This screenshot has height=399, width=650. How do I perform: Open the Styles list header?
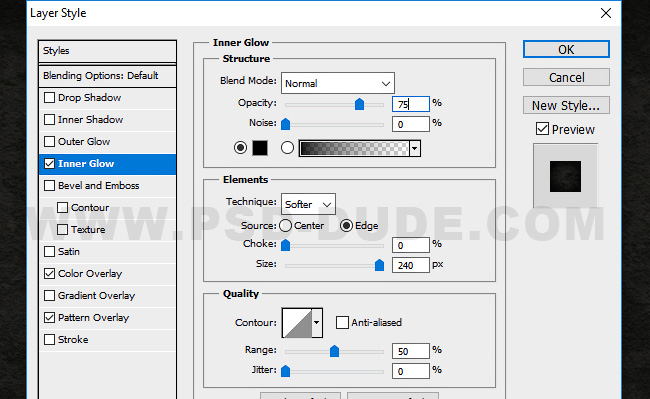(x=107, y=51)
